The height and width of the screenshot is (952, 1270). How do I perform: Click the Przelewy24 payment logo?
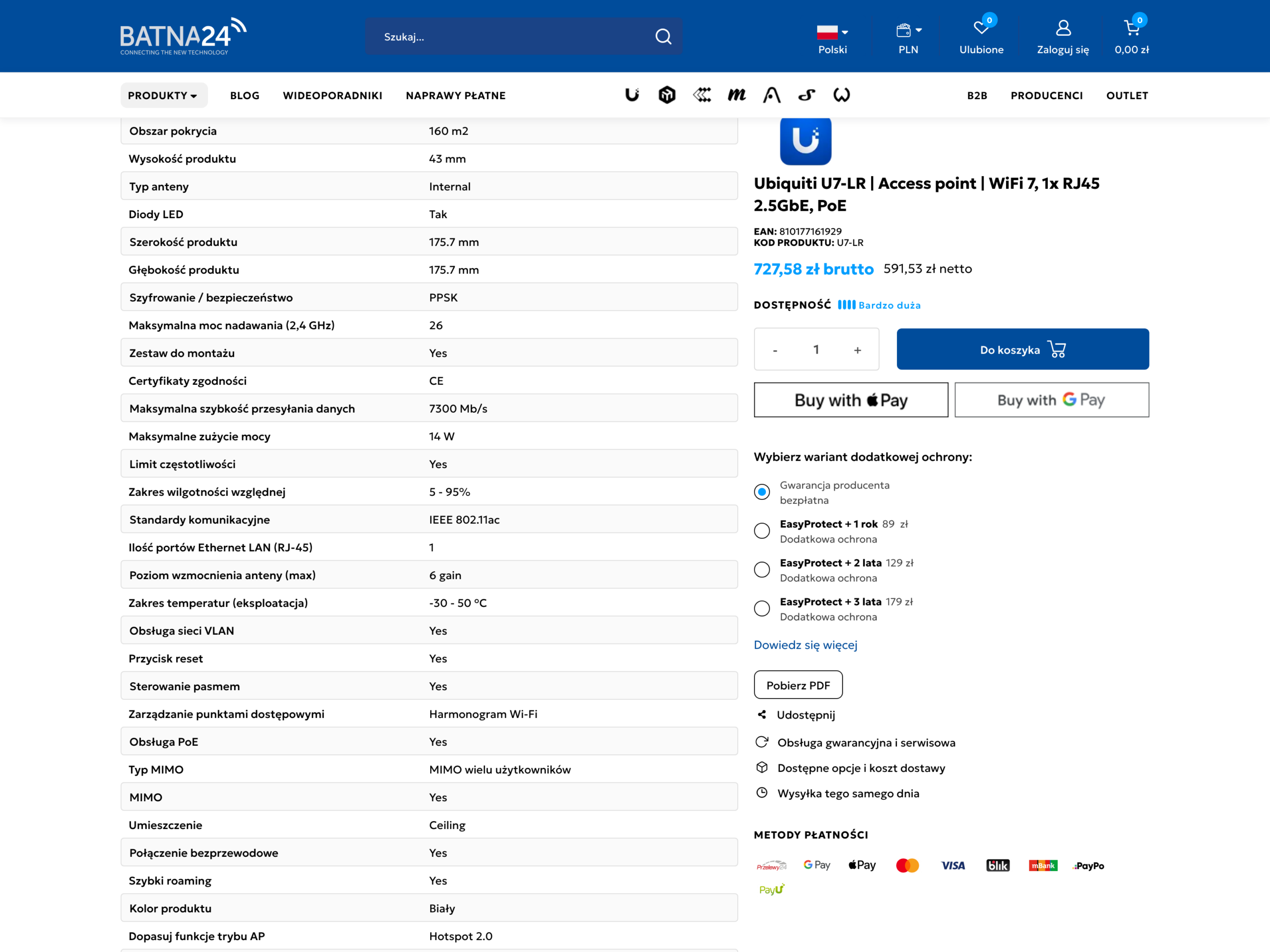[x=771, y=865]
